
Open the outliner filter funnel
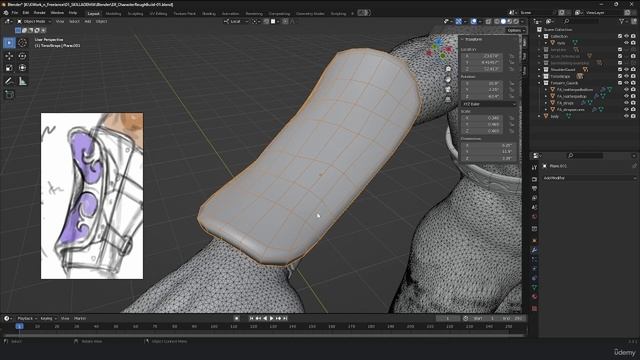click(x=622, y=21)
